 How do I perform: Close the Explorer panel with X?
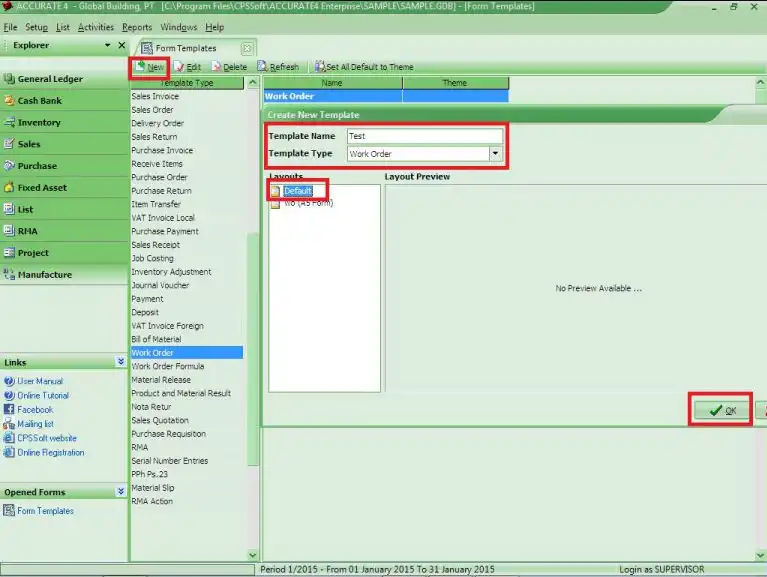pos(122,45)
